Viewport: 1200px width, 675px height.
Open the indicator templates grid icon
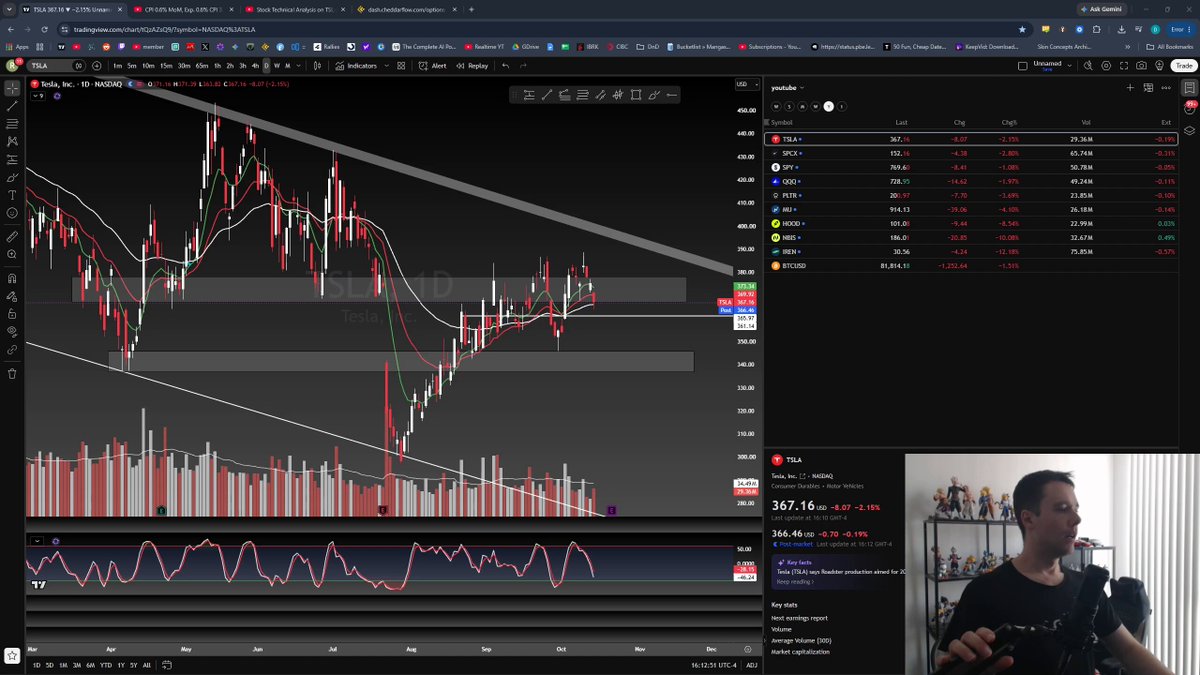click(x=401, y=66)
